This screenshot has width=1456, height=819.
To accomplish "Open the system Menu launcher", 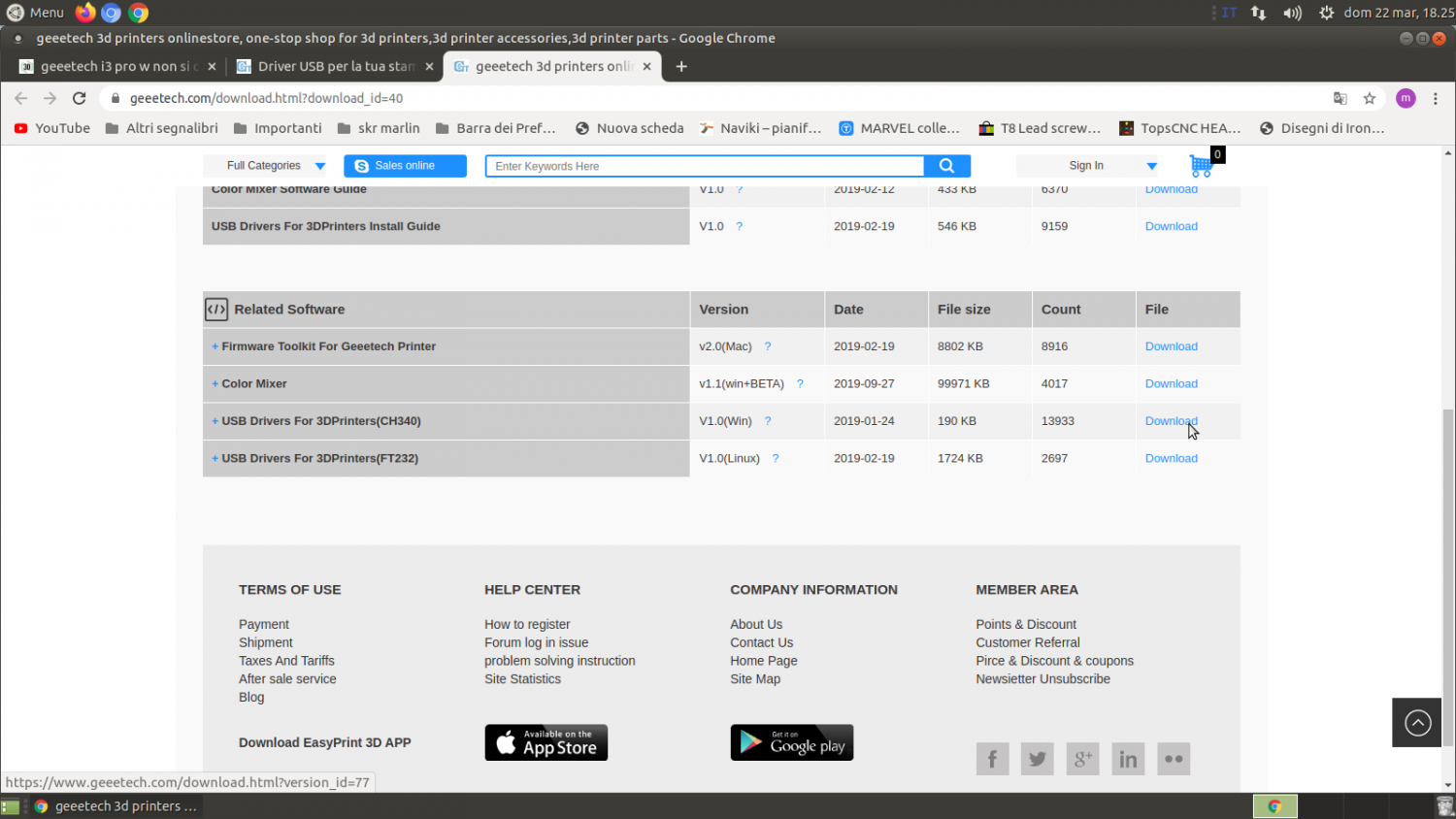I will (x=35, y=13).
